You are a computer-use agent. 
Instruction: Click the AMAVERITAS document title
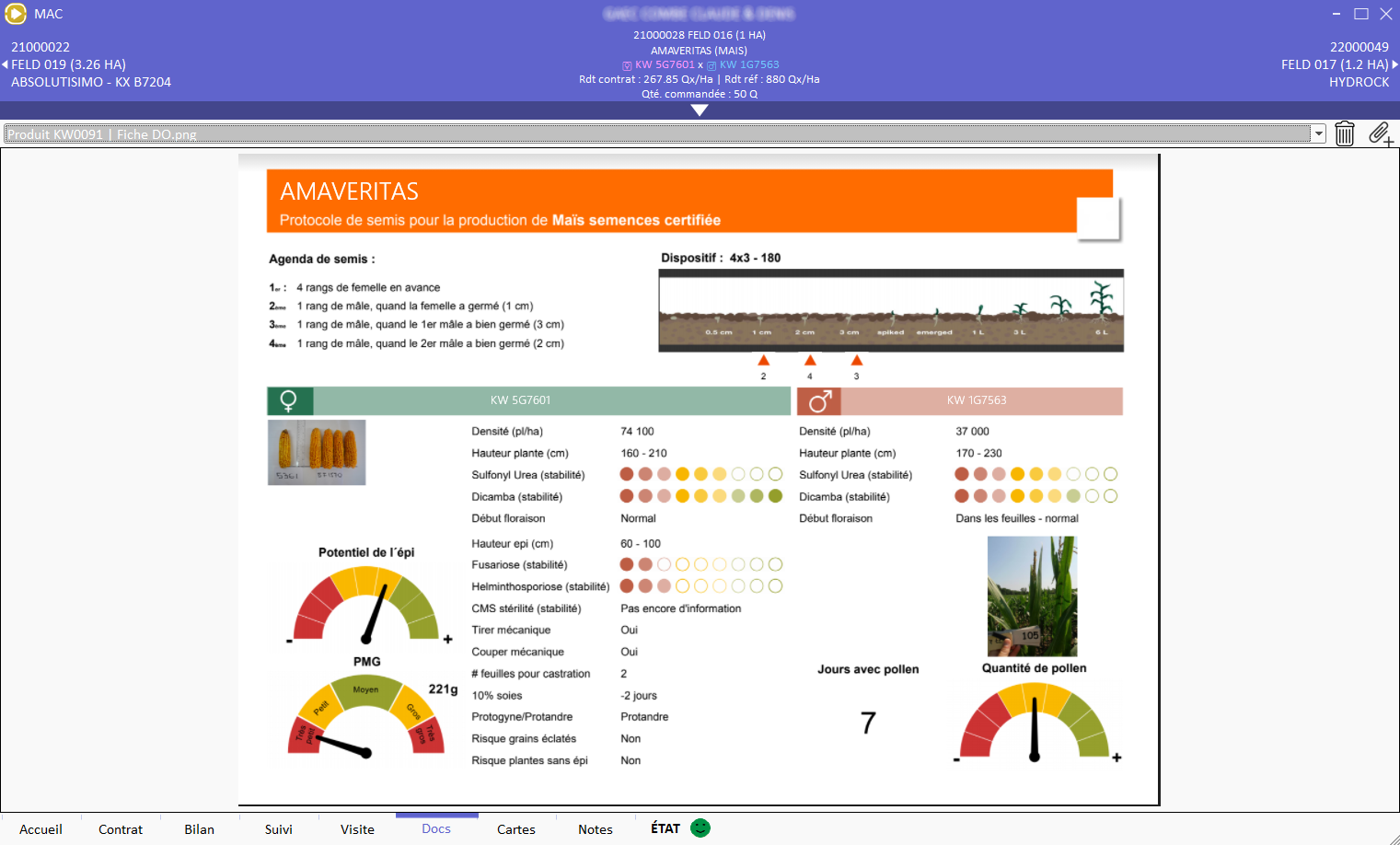click(349, 191)
